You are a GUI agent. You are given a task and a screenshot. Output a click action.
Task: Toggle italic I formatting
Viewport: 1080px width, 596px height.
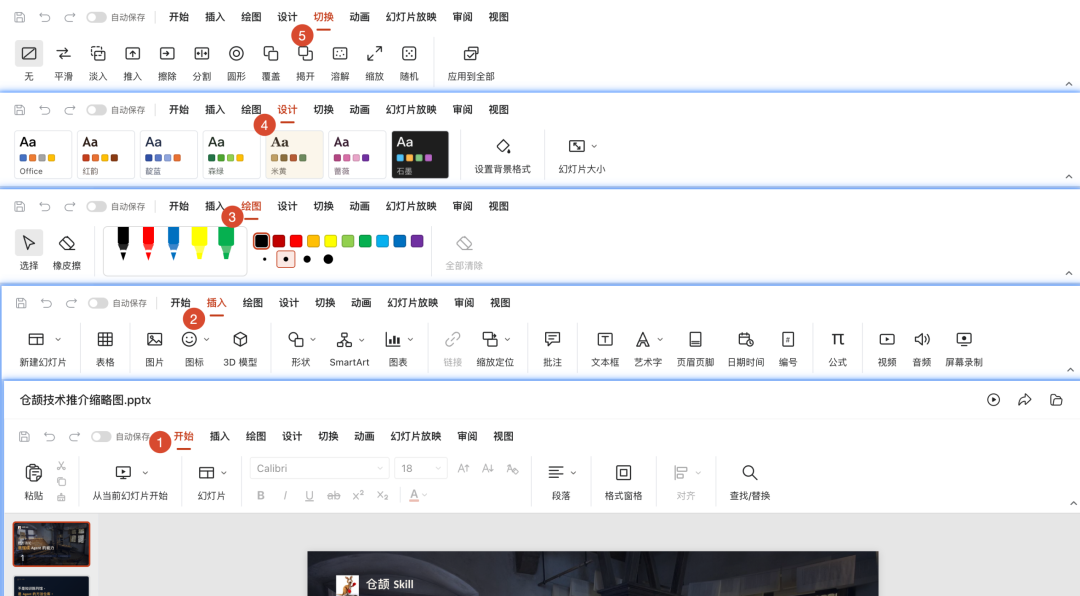[285, 495]
